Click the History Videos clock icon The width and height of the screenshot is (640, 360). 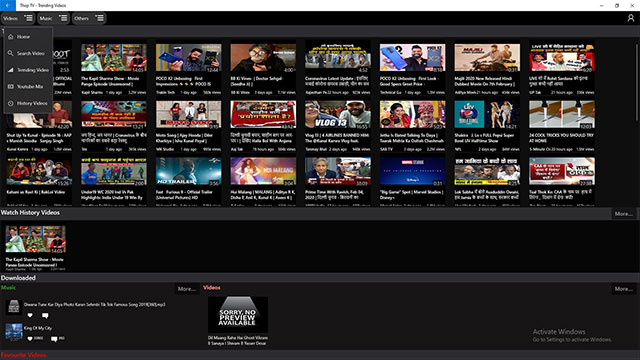(x=11, y=103)
